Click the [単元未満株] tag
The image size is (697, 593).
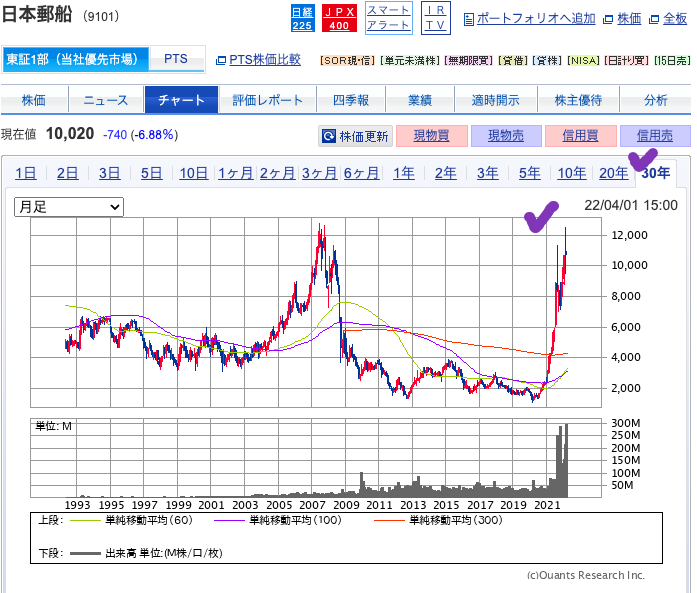(x=410, y=60)
